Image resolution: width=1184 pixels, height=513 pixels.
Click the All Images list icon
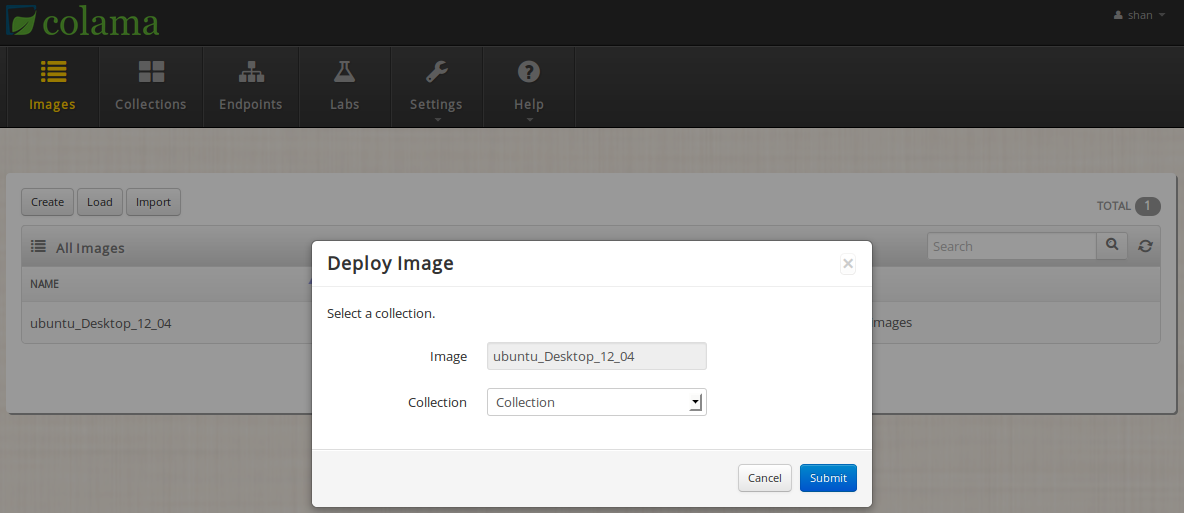pos(38,246)
